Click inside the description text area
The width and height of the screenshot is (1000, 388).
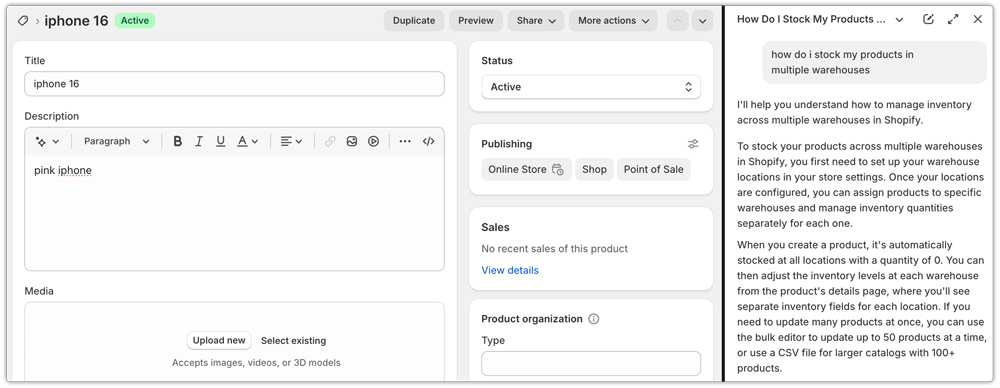point(234,213)
